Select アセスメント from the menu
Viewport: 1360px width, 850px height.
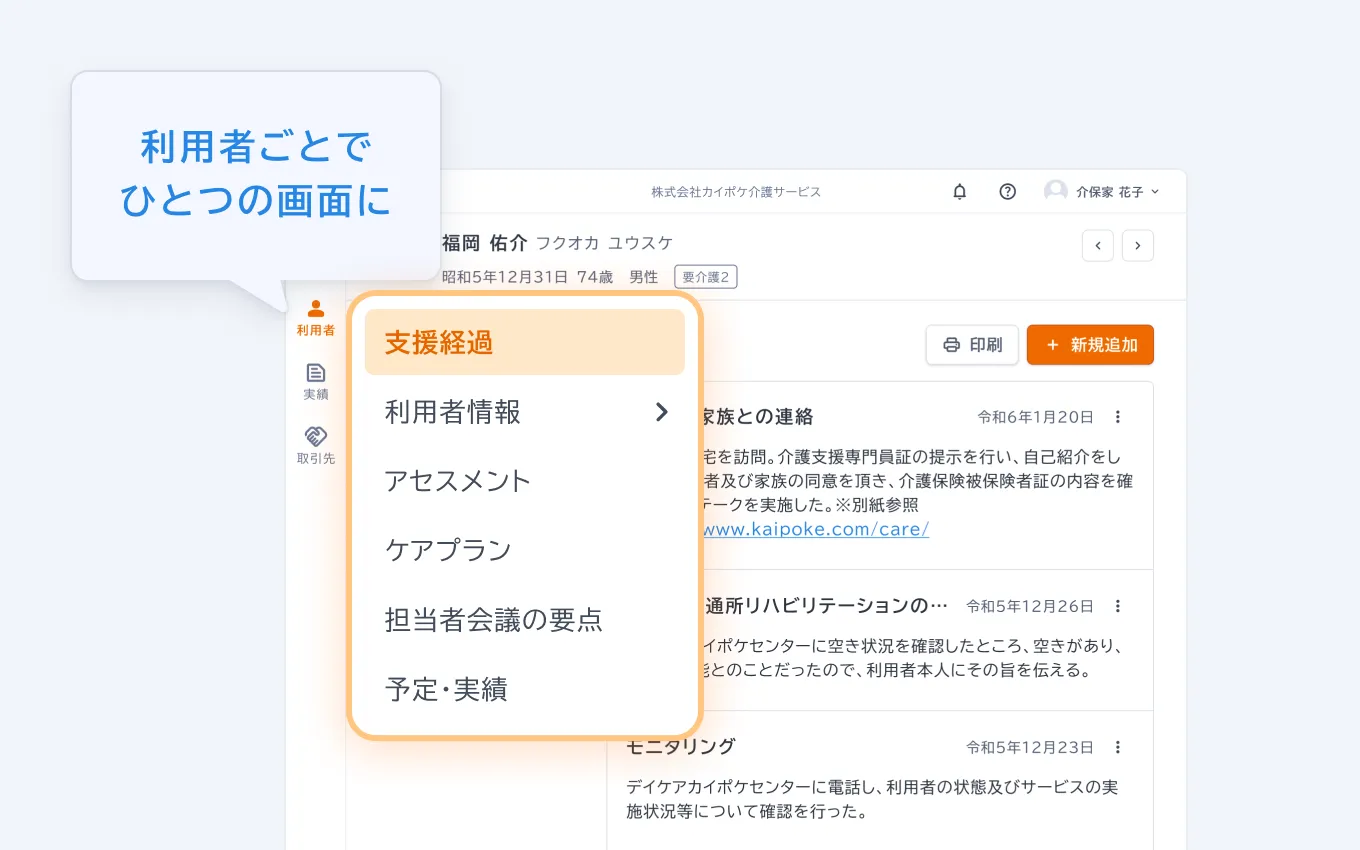tap(457, 481)
